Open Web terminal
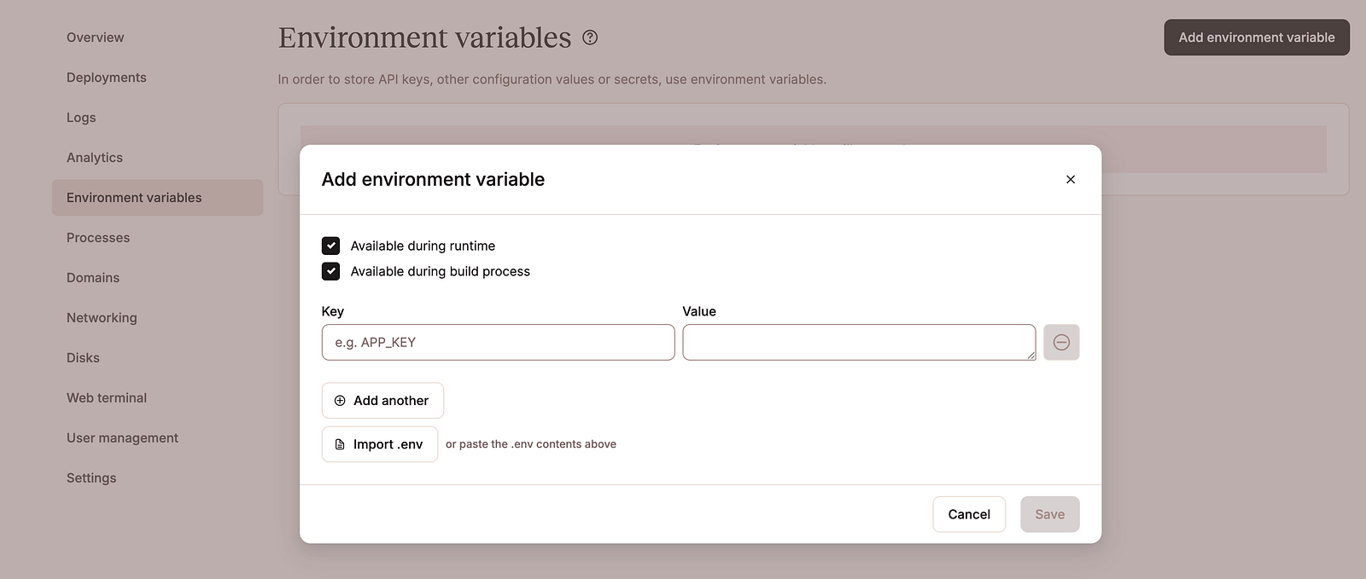1366x579 pixels. pyautogui.click(x=106, y=398)
